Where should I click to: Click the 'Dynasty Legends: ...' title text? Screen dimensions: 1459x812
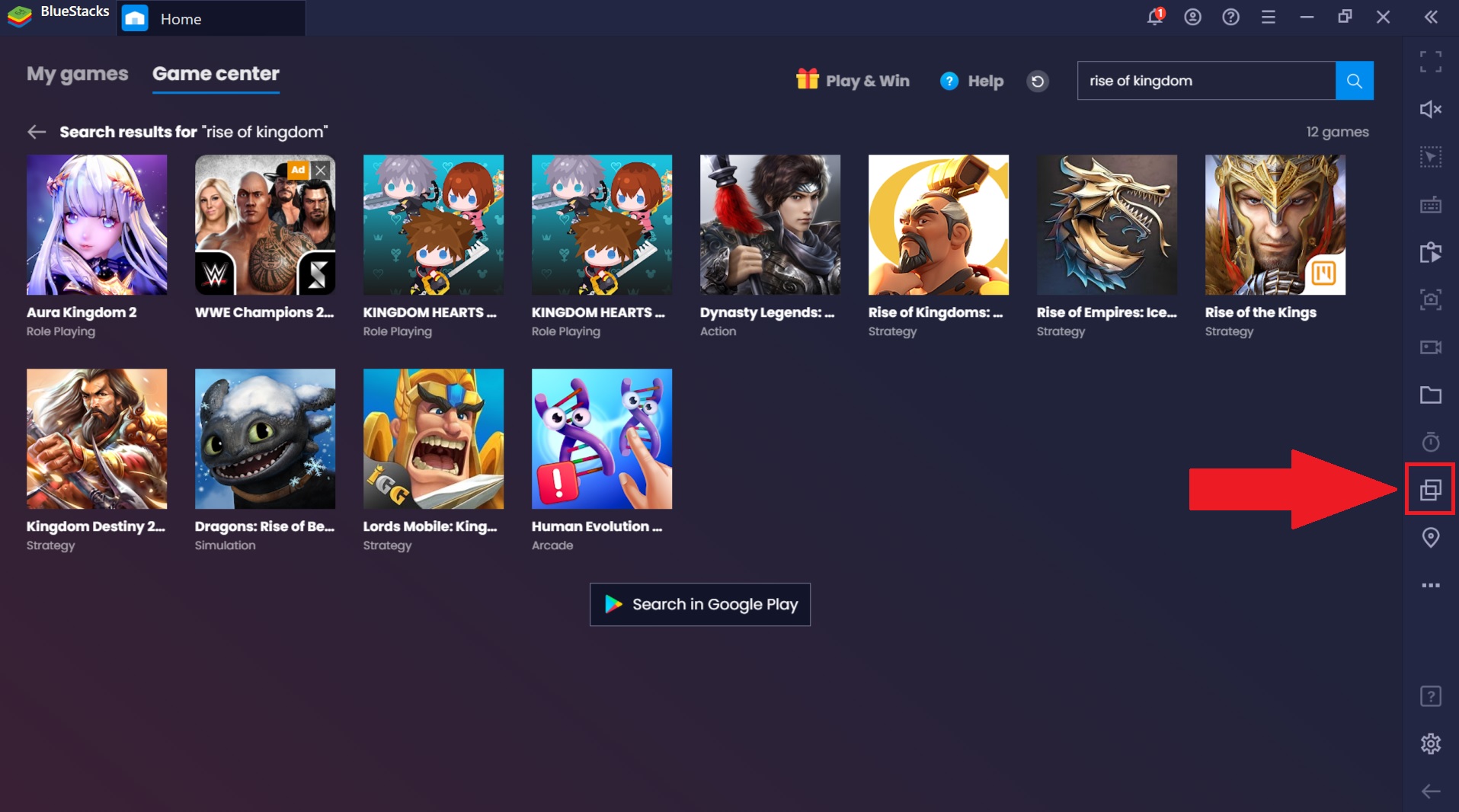pyautogui.click(x=767, y=312)
